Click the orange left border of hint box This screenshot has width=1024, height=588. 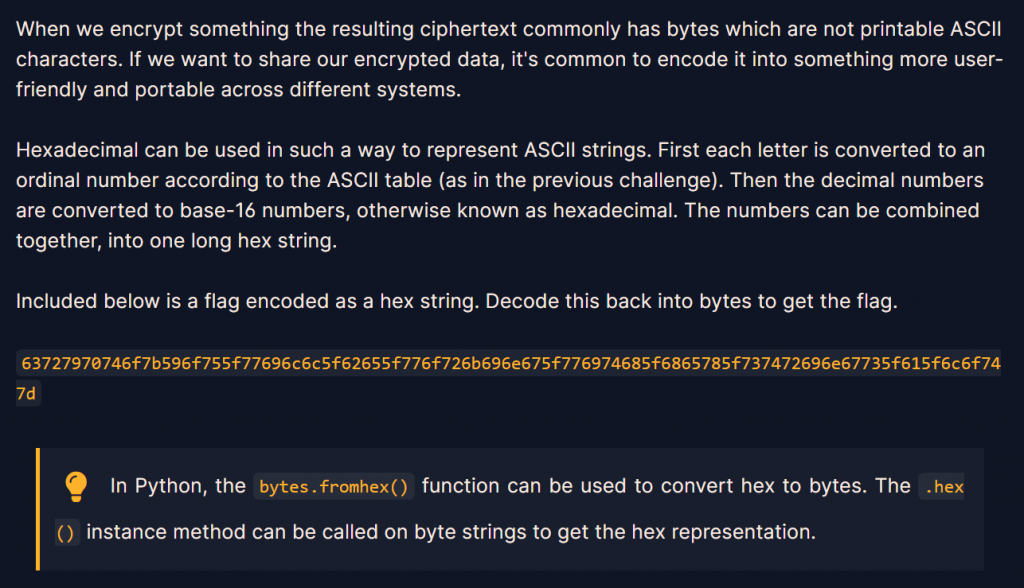click(x=38, y=509)
